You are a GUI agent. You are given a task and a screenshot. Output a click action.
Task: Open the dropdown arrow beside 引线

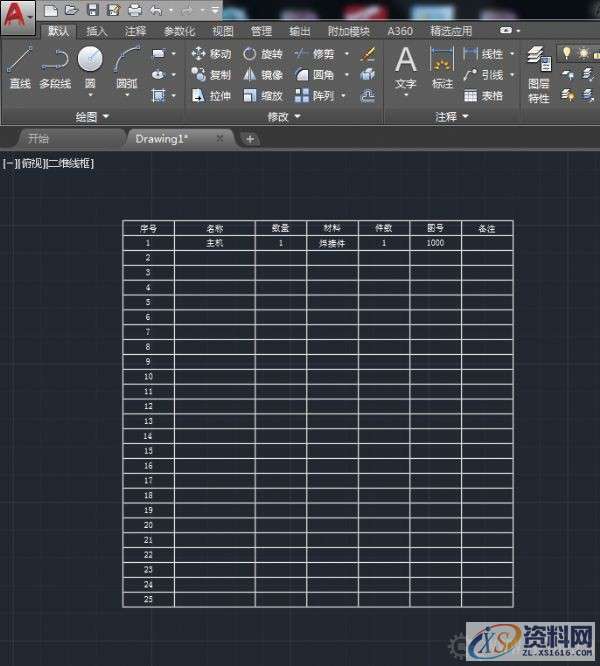[512, 75]
